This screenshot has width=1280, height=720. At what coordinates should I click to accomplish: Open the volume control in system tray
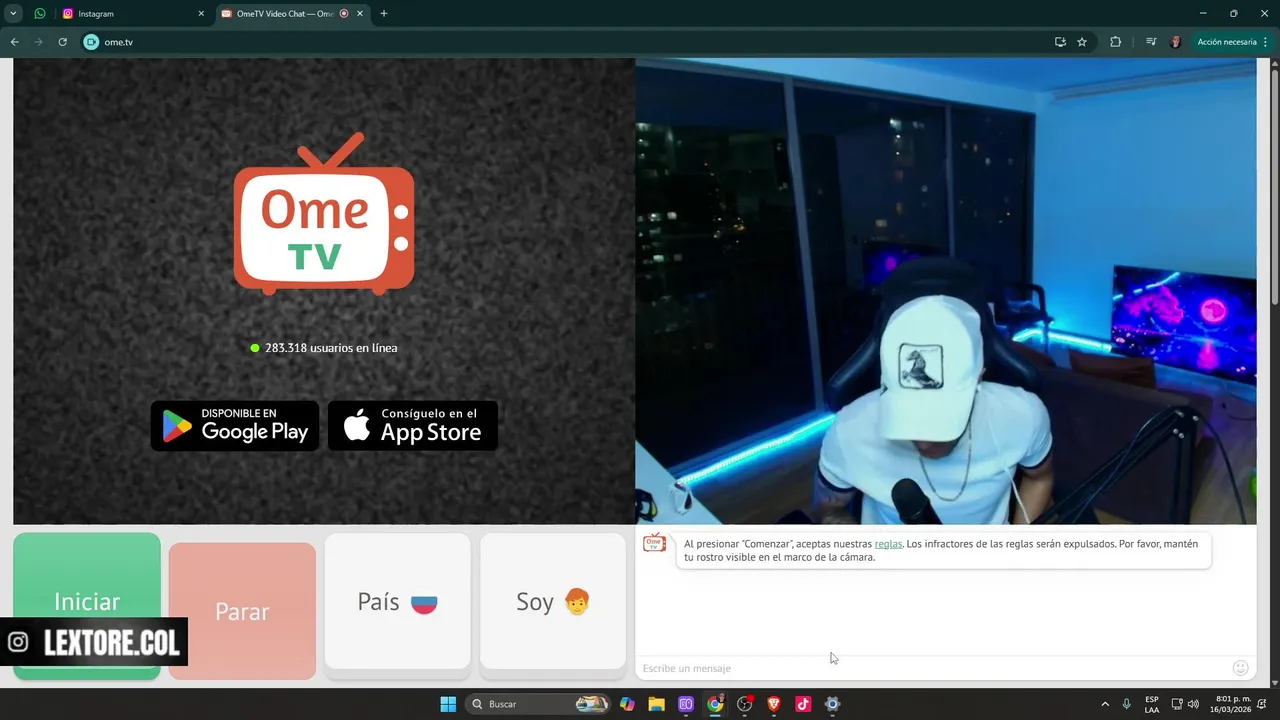click(x=1193, y=704)
